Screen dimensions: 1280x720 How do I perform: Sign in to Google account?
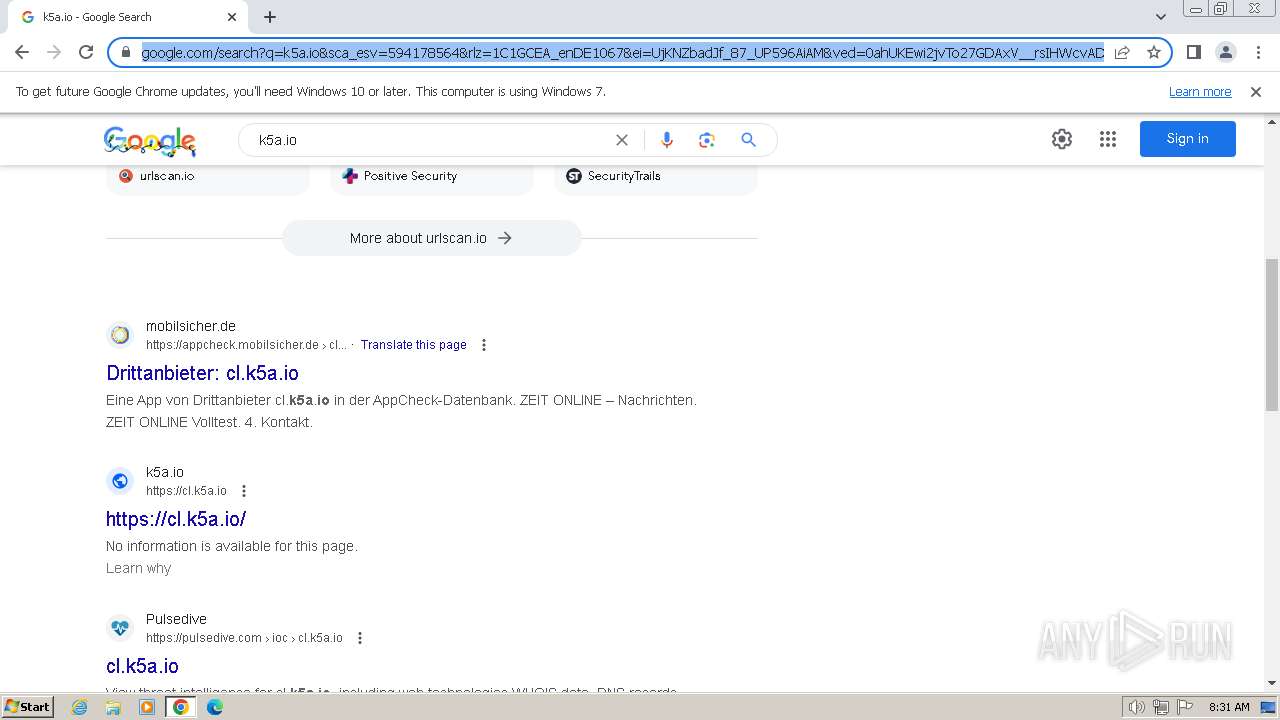point(1188,139)
